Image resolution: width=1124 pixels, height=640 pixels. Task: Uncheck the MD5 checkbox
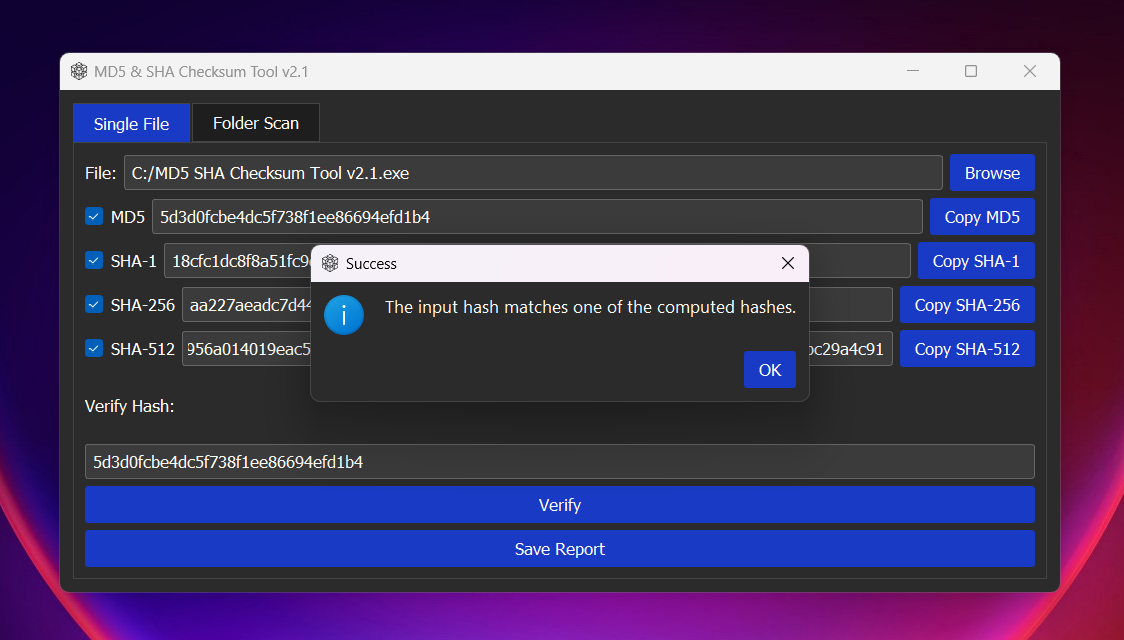[x=94, y=216]
